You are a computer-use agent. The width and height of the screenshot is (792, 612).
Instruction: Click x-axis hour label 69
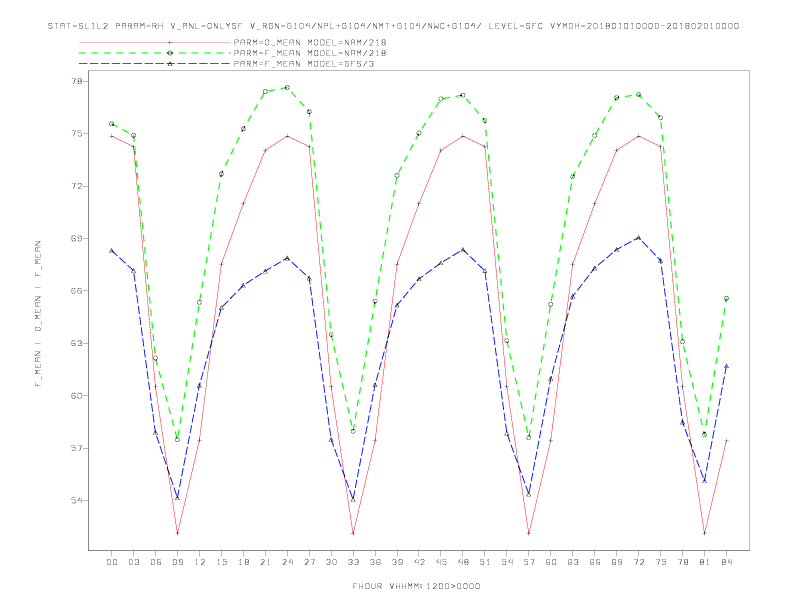(617, 562)
